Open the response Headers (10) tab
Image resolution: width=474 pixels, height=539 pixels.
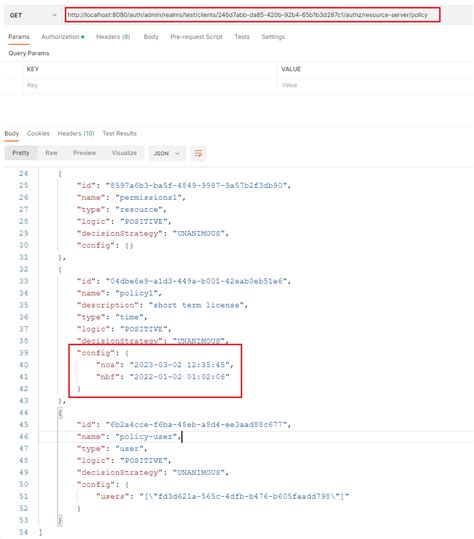click(x=76, y=133)
